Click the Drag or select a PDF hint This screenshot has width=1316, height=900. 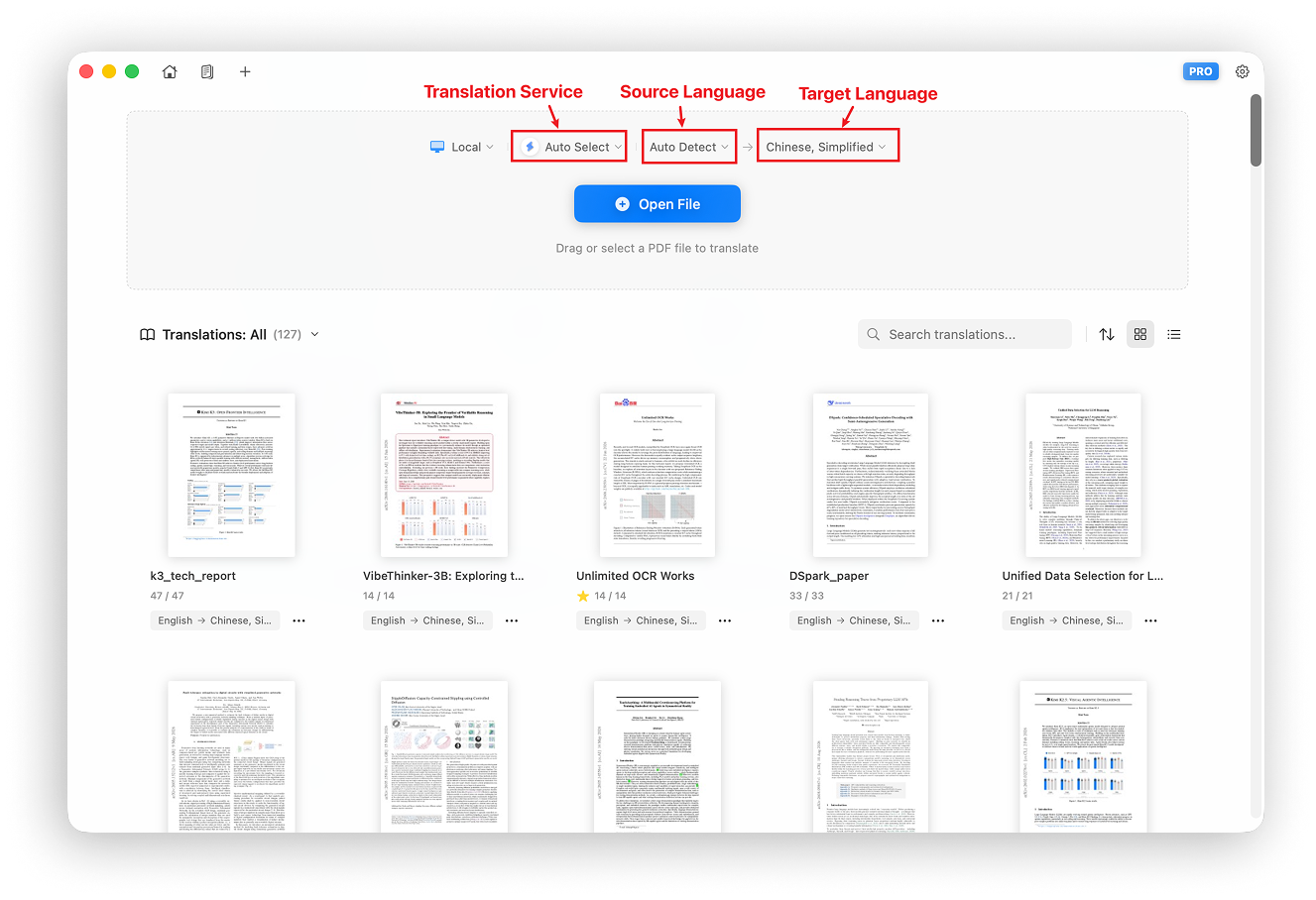pyautogui.click(x=658, y=249)
